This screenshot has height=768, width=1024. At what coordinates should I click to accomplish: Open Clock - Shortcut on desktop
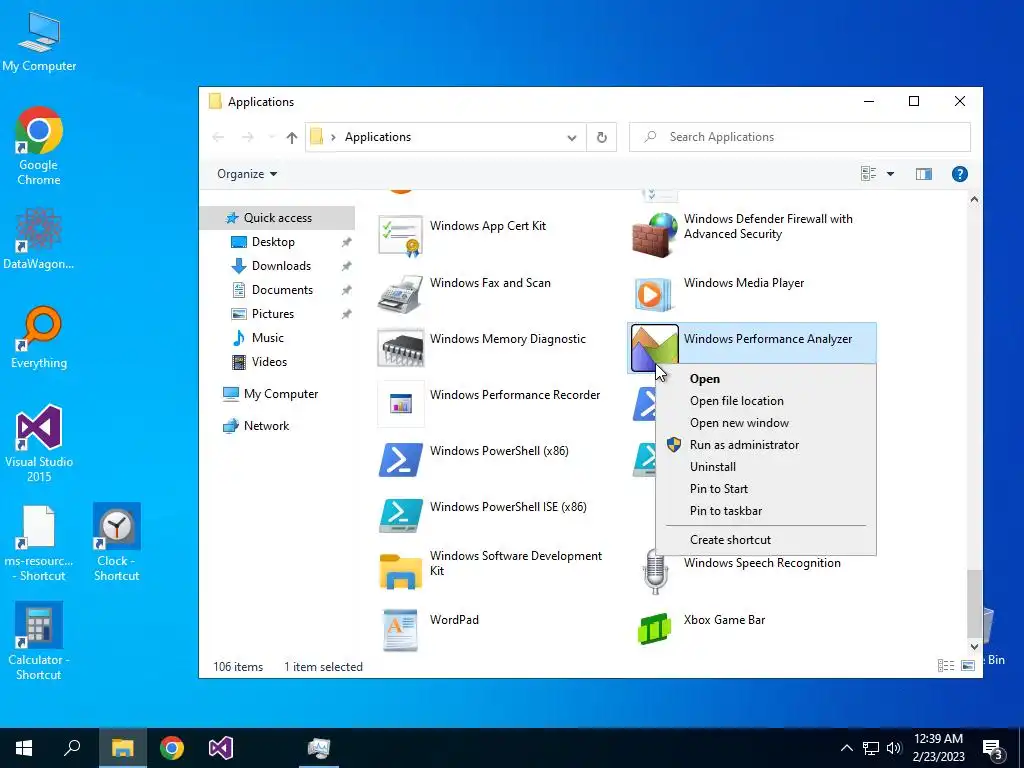[x=116, y=542]
